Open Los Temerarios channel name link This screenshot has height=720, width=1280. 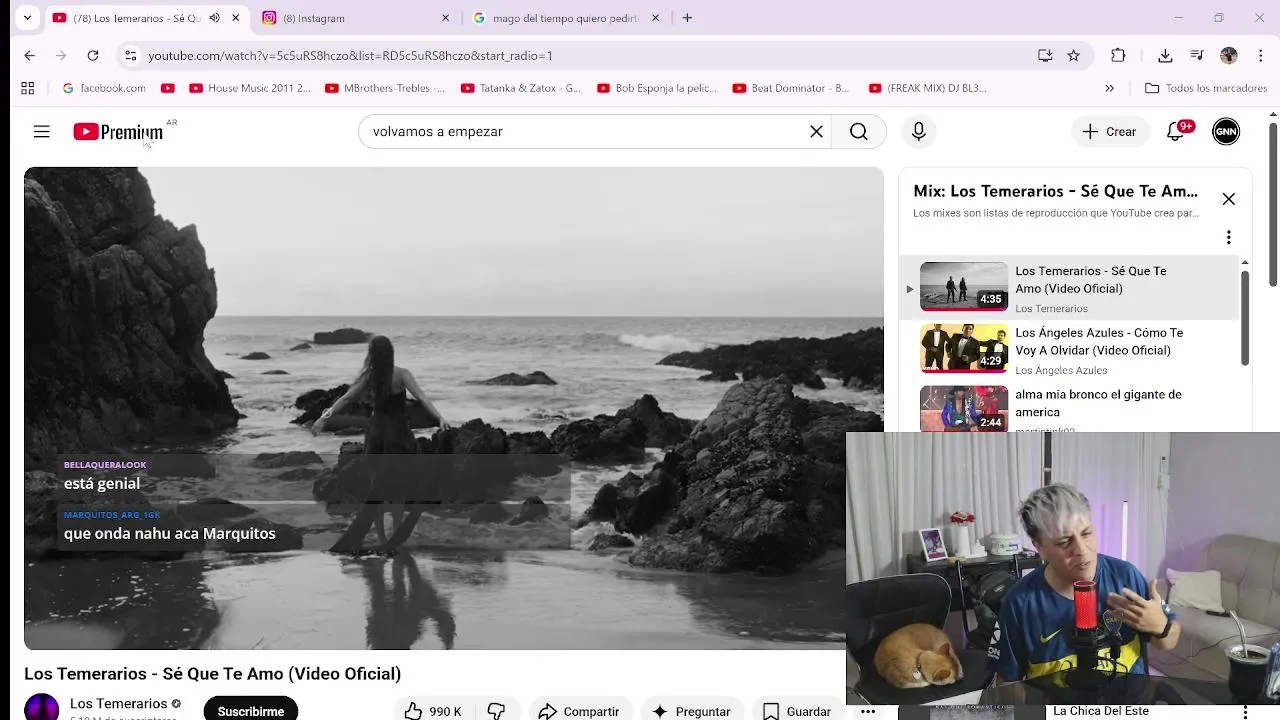pyautogui.click(x=118, y=703)
